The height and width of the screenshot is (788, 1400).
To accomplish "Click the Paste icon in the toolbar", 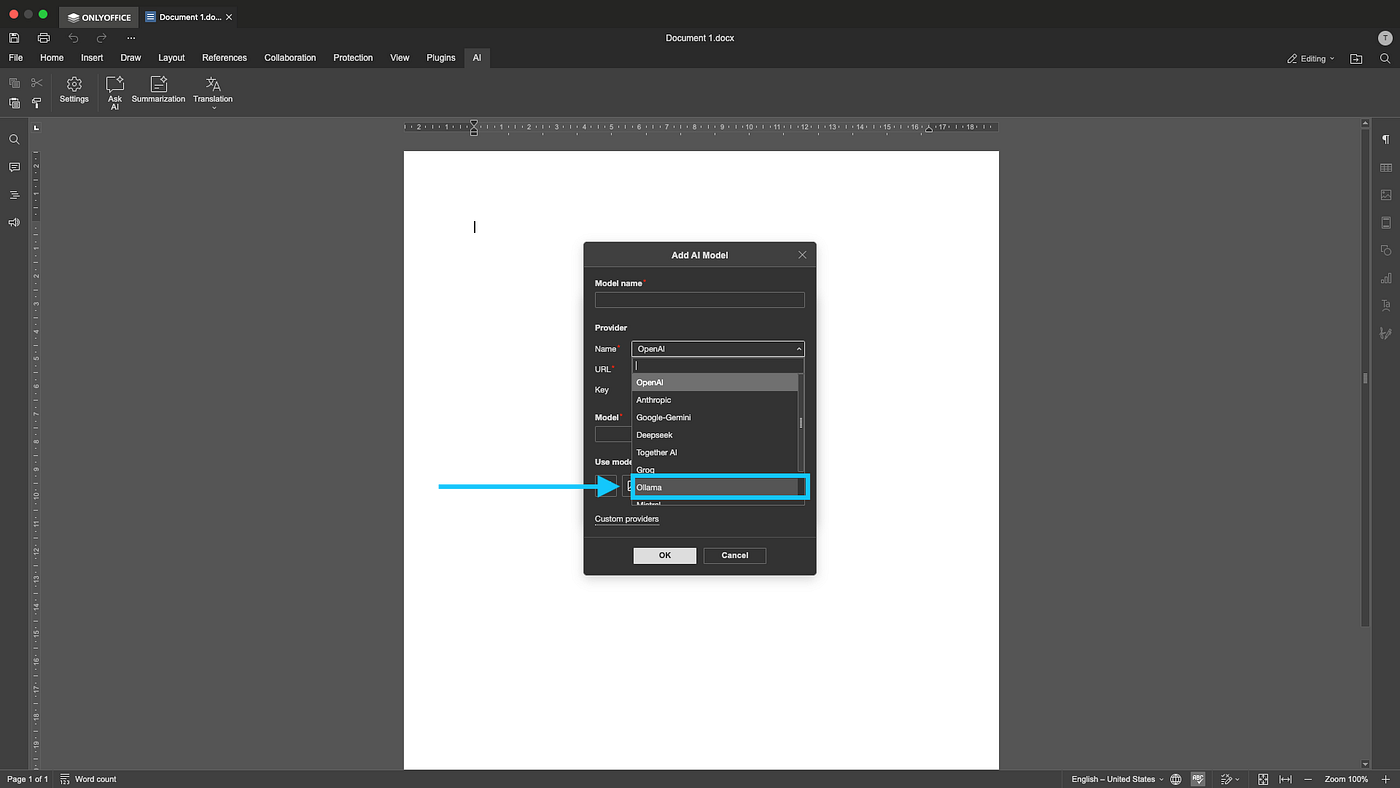I will pyautogui.click(x=14, y=103).
